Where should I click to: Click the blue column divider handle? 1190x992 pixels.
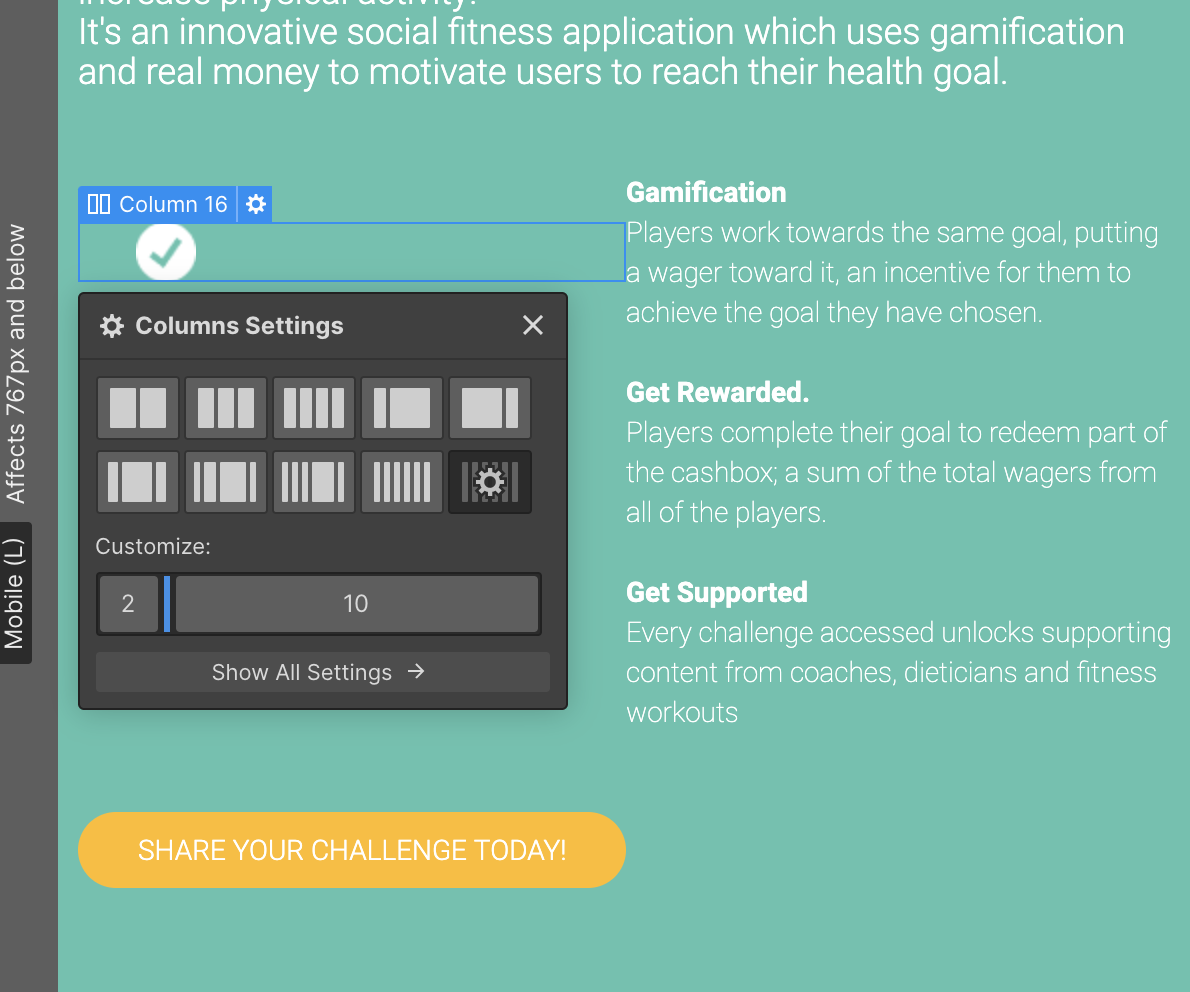point(167,603)
